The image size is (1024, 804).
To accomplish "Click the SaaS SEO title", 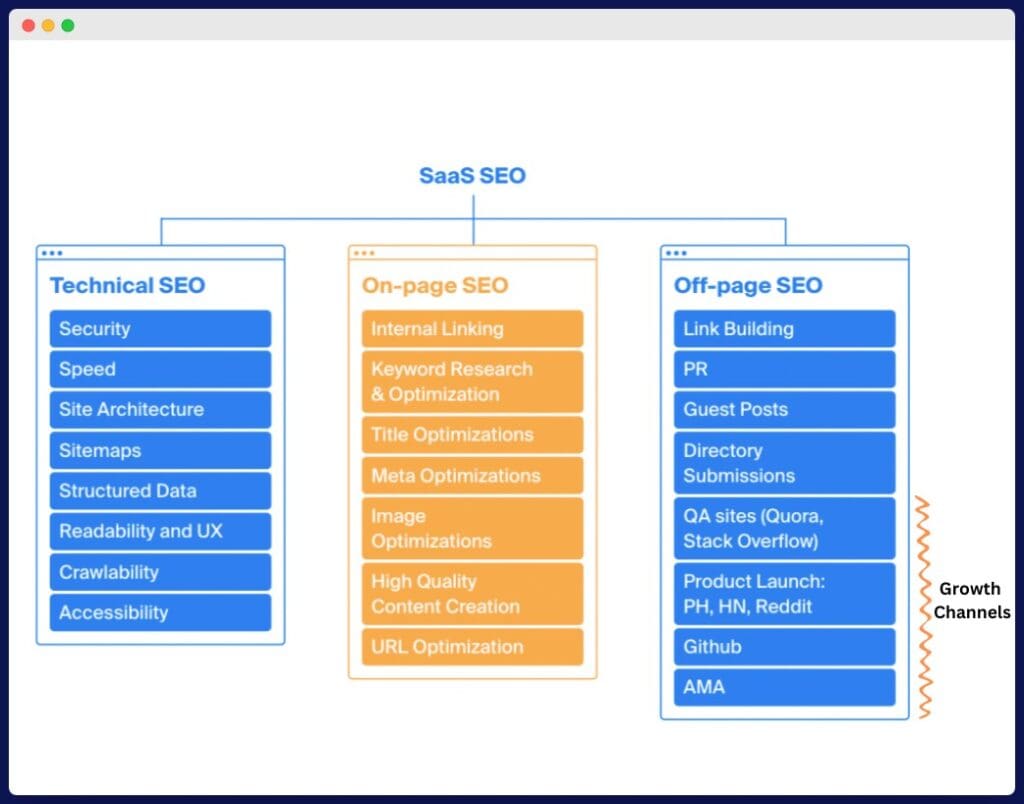I will [471, 175].
